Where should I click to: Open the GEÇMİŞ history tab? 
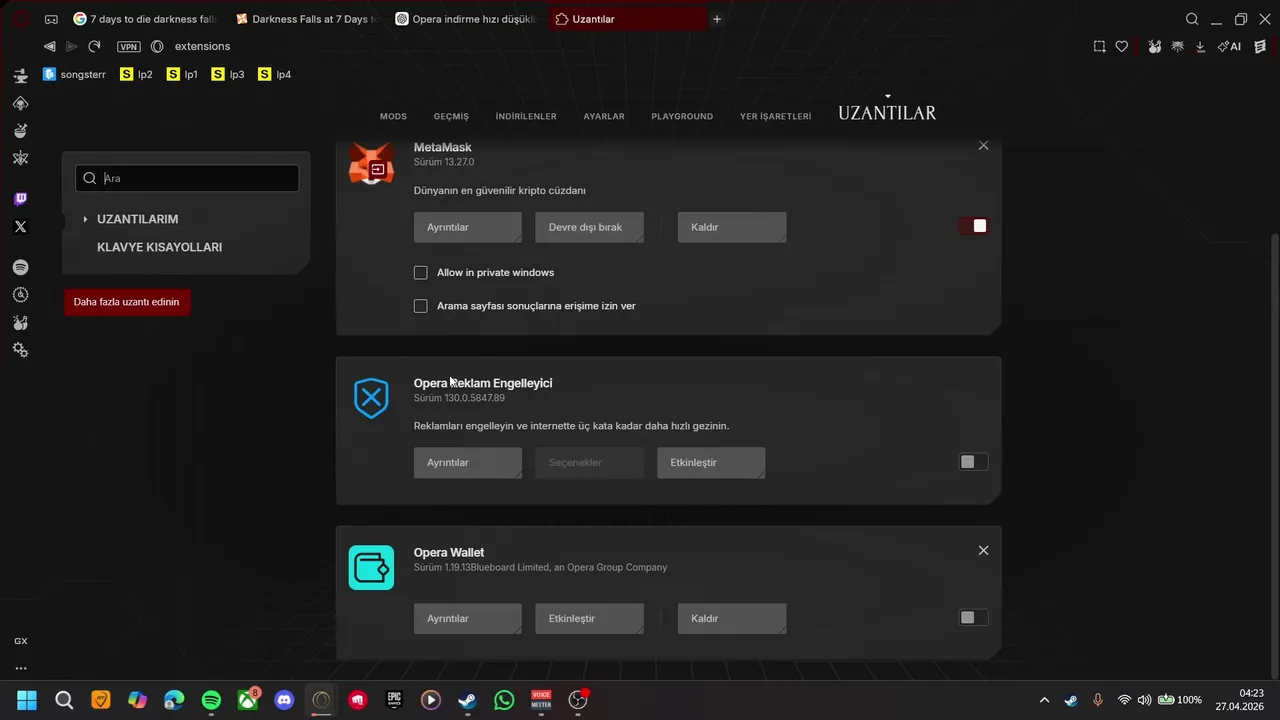pos(451,116)
